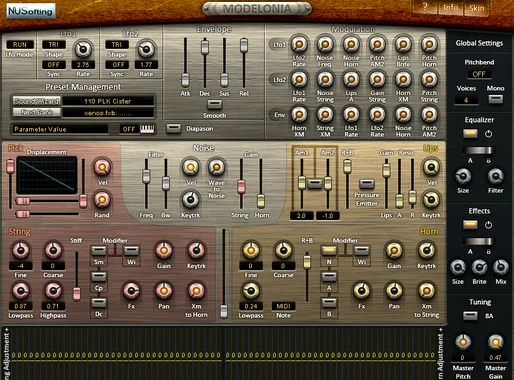Click the Am1 value field 2.0
The width and height of the screenshot is (514, 380).
301,216
